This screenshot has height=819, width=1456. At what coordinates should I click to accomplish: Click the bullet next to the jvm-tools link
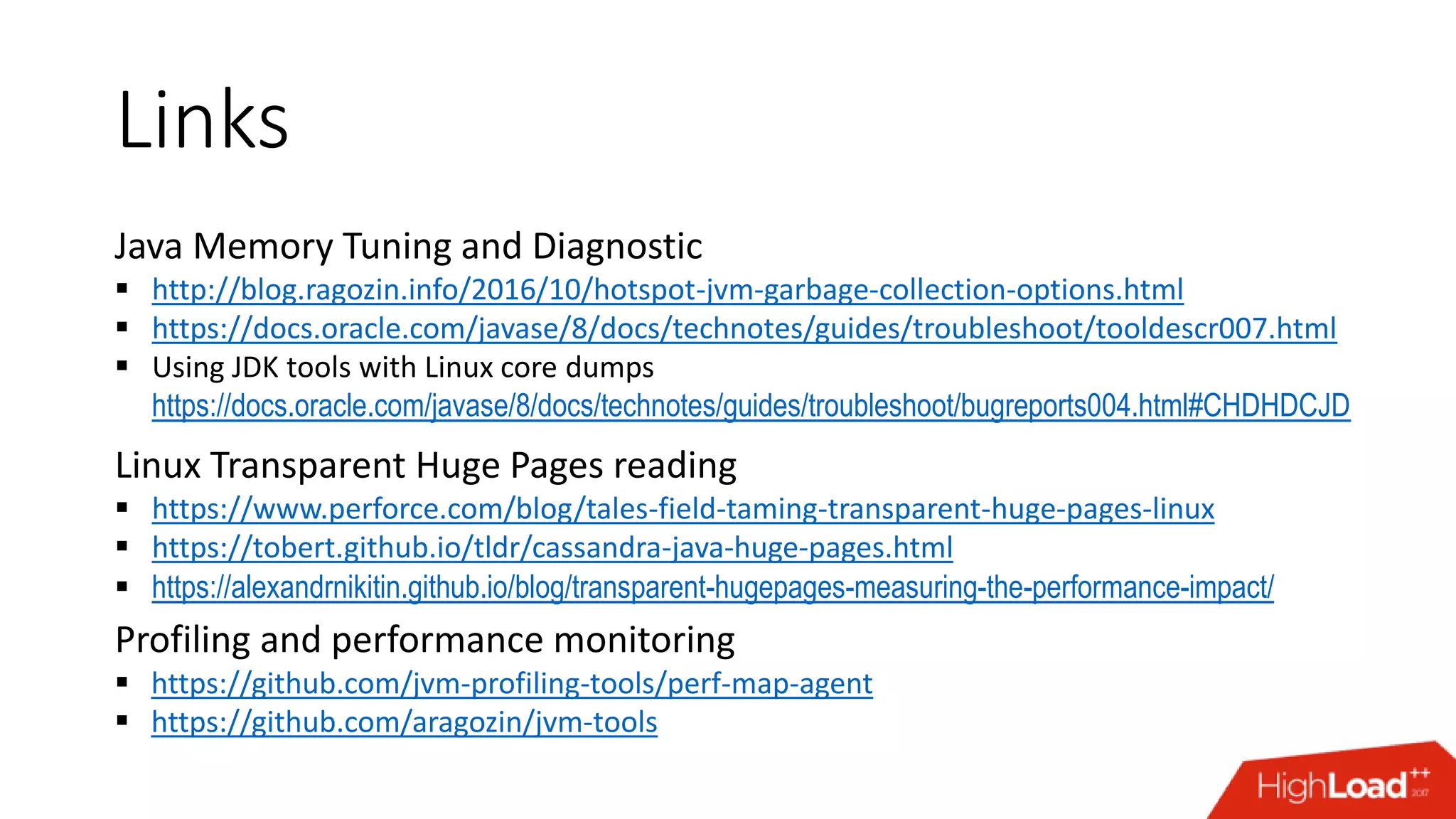pos(122,721)
